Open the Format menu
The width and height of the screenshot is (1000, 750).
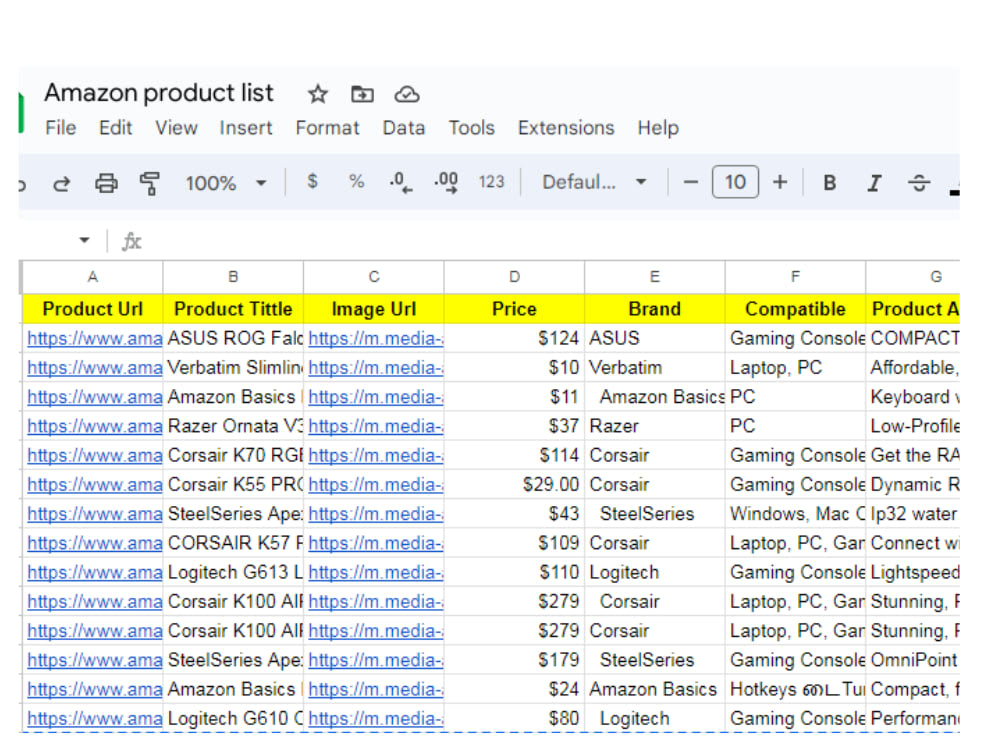click(327, 128)
